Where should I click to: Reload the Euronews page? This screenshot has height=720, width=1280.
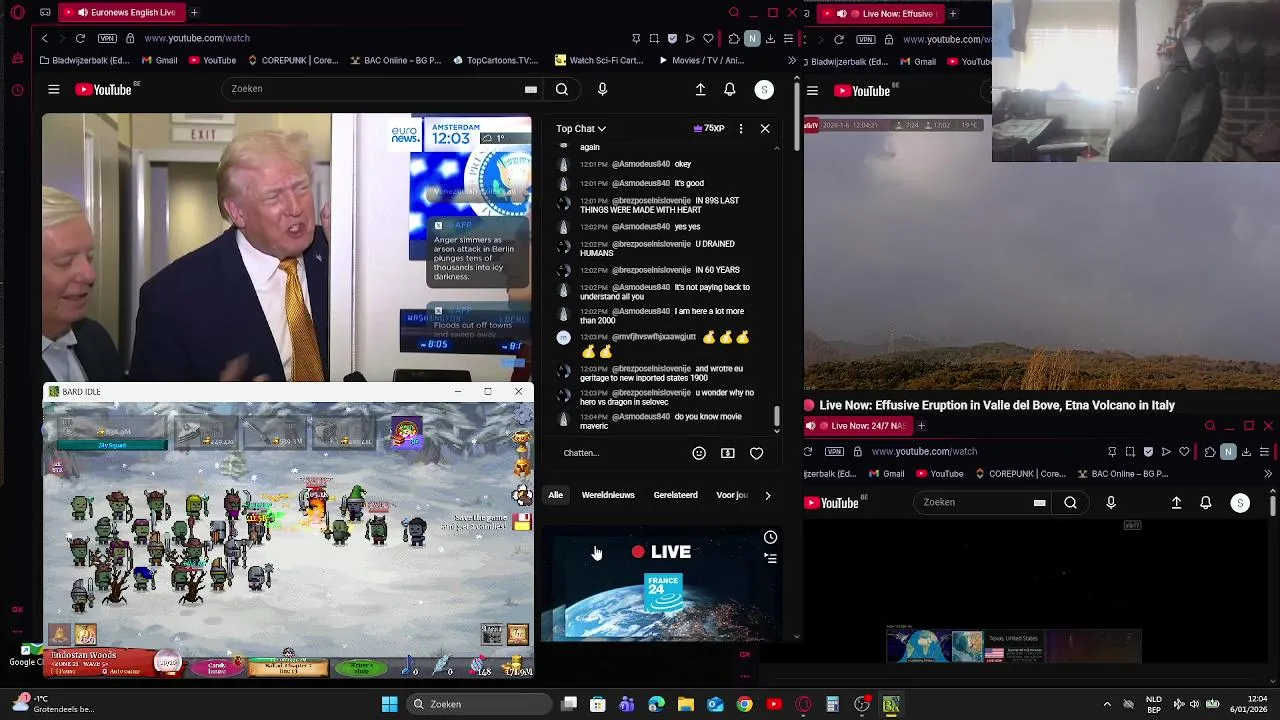tap(80, 38)
